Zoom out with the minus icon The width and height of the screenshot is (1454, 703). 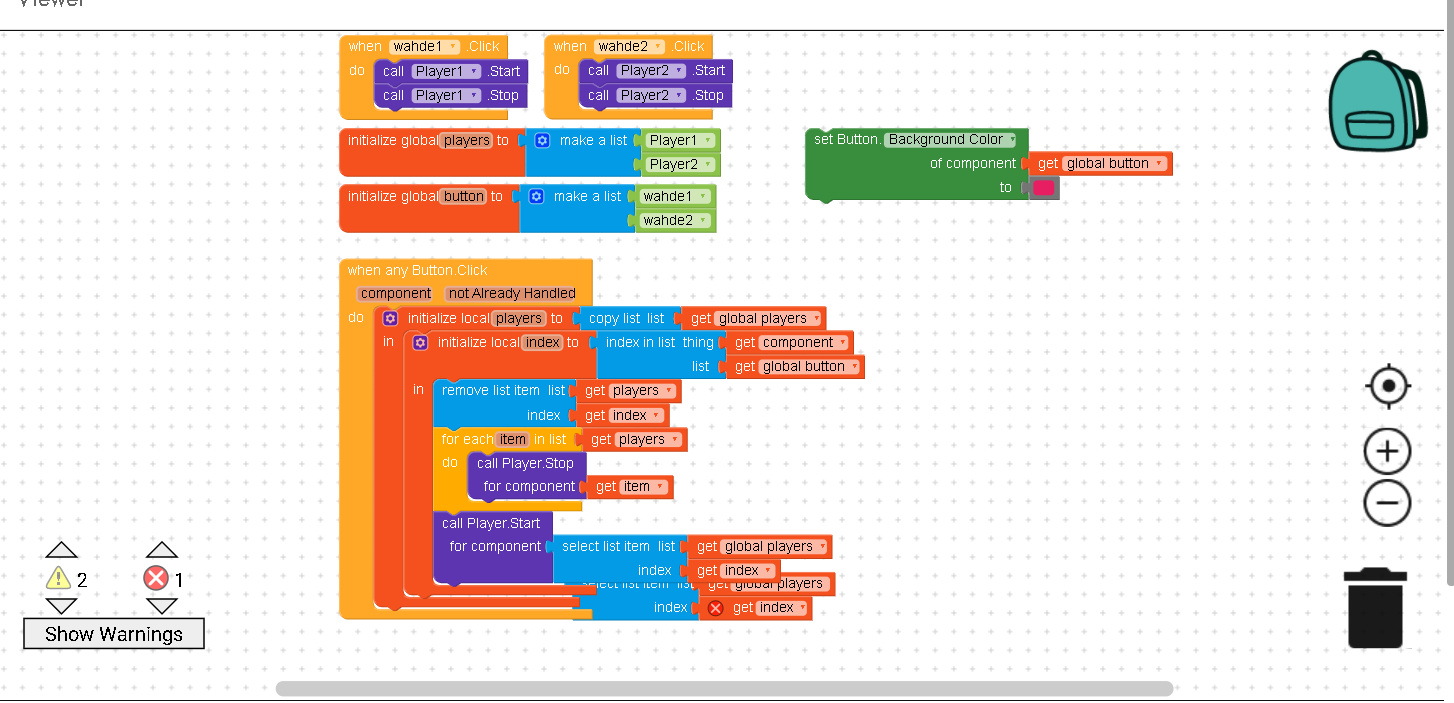point(1387,502)
